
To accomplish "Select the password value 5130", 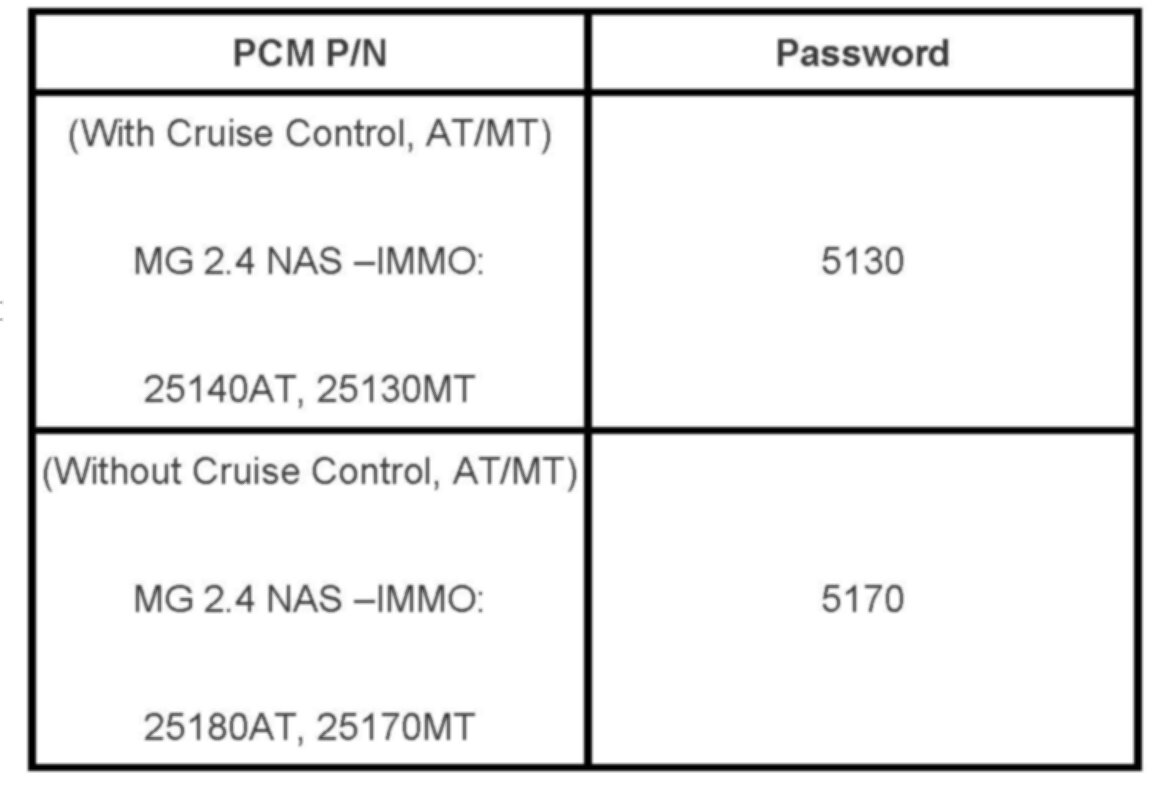I will click(862, 263).
